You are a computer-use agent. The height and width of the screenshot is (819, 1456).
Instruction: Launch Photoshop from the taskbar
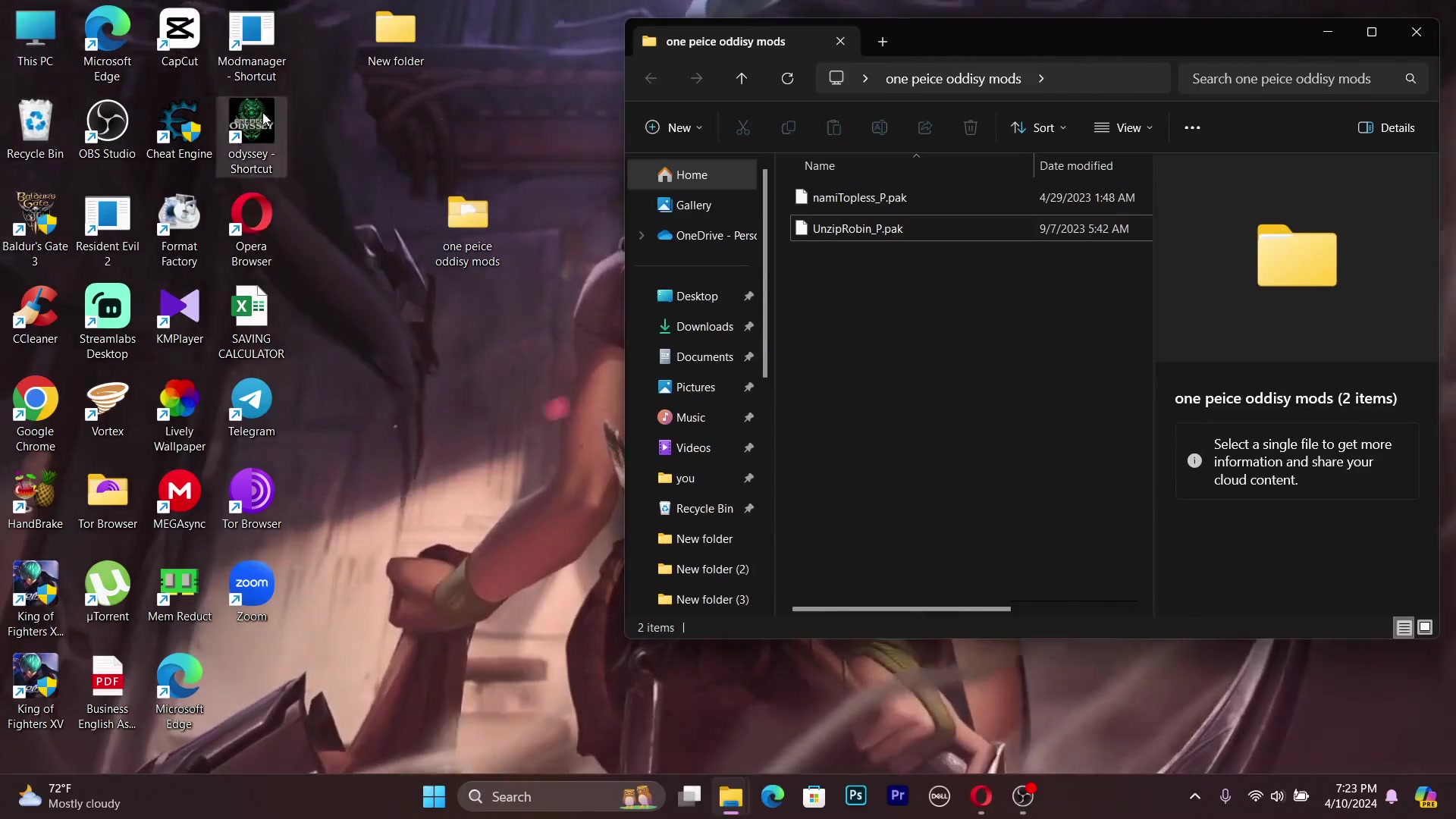[855, 796]
